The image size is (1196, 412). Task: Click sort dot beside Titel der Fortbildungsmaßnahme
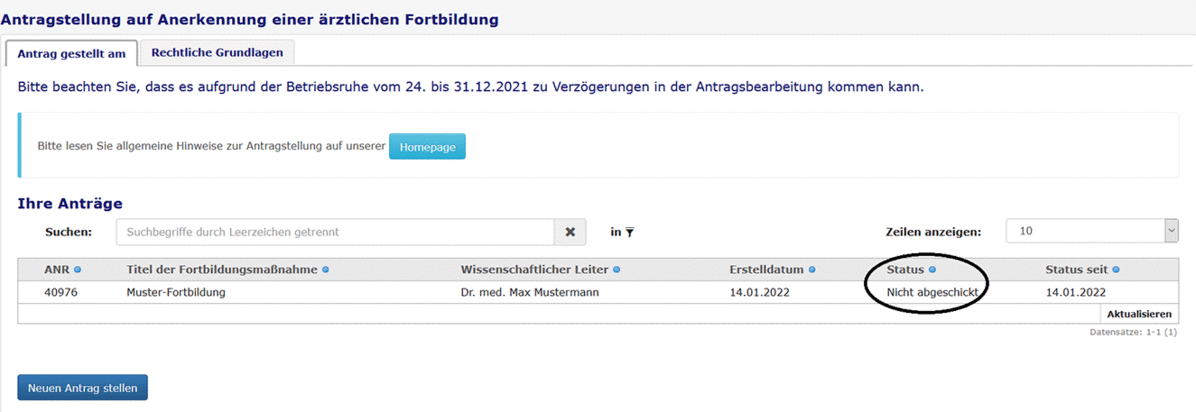pos(326,270)
